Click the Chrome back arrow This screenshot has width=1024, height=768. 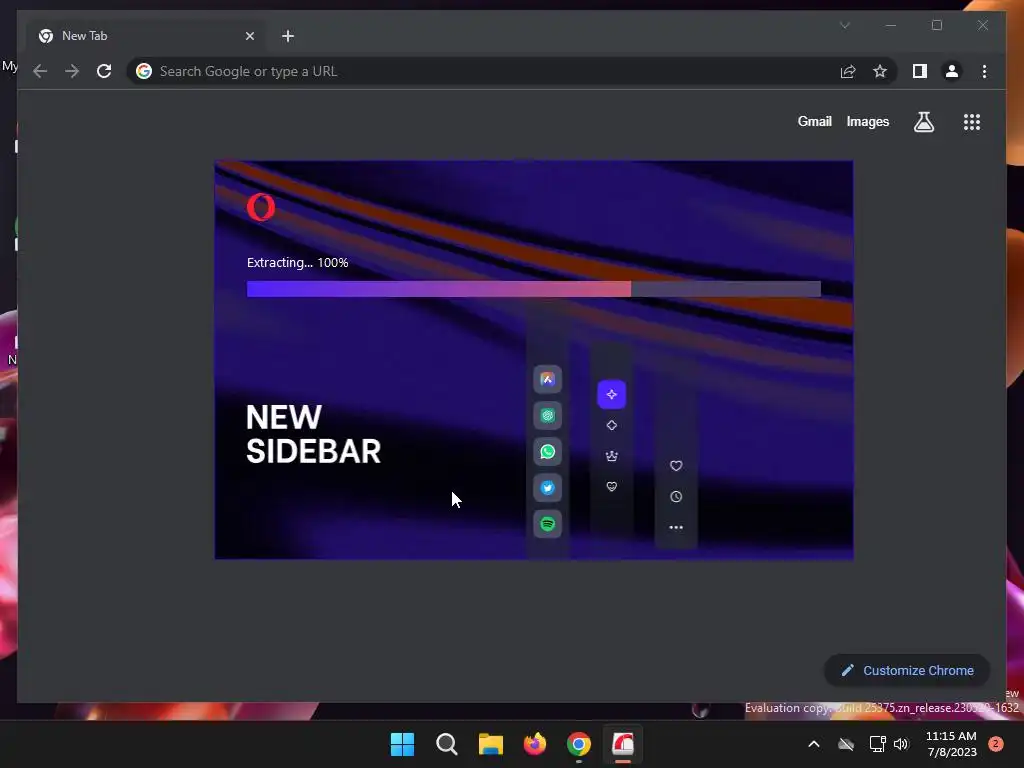pyautogui.click(x=40, y=71)
